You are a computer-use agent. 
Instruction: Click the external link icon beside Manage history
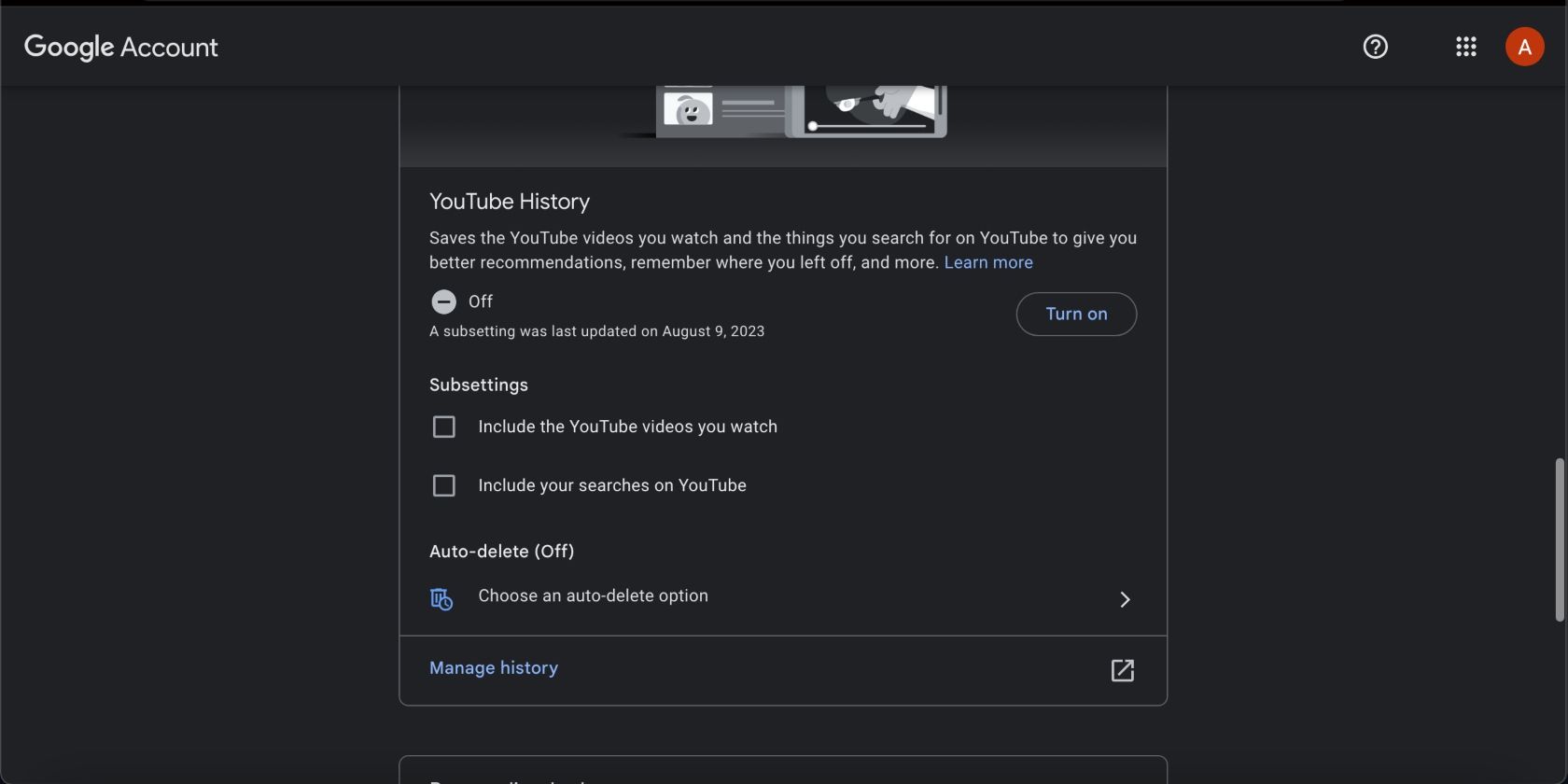(1122, 670)
